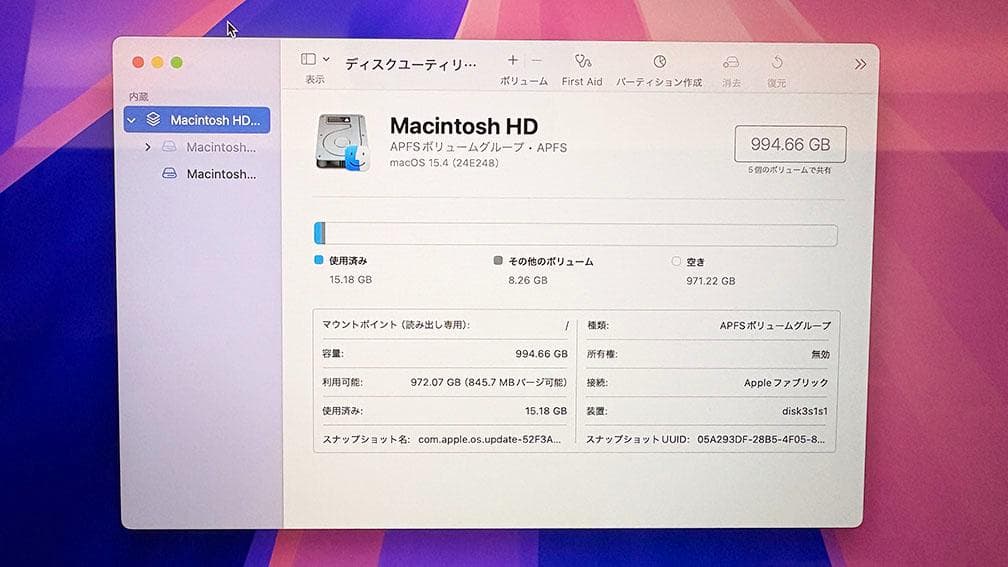Show more toolbar items double chevron

point(860,64)
